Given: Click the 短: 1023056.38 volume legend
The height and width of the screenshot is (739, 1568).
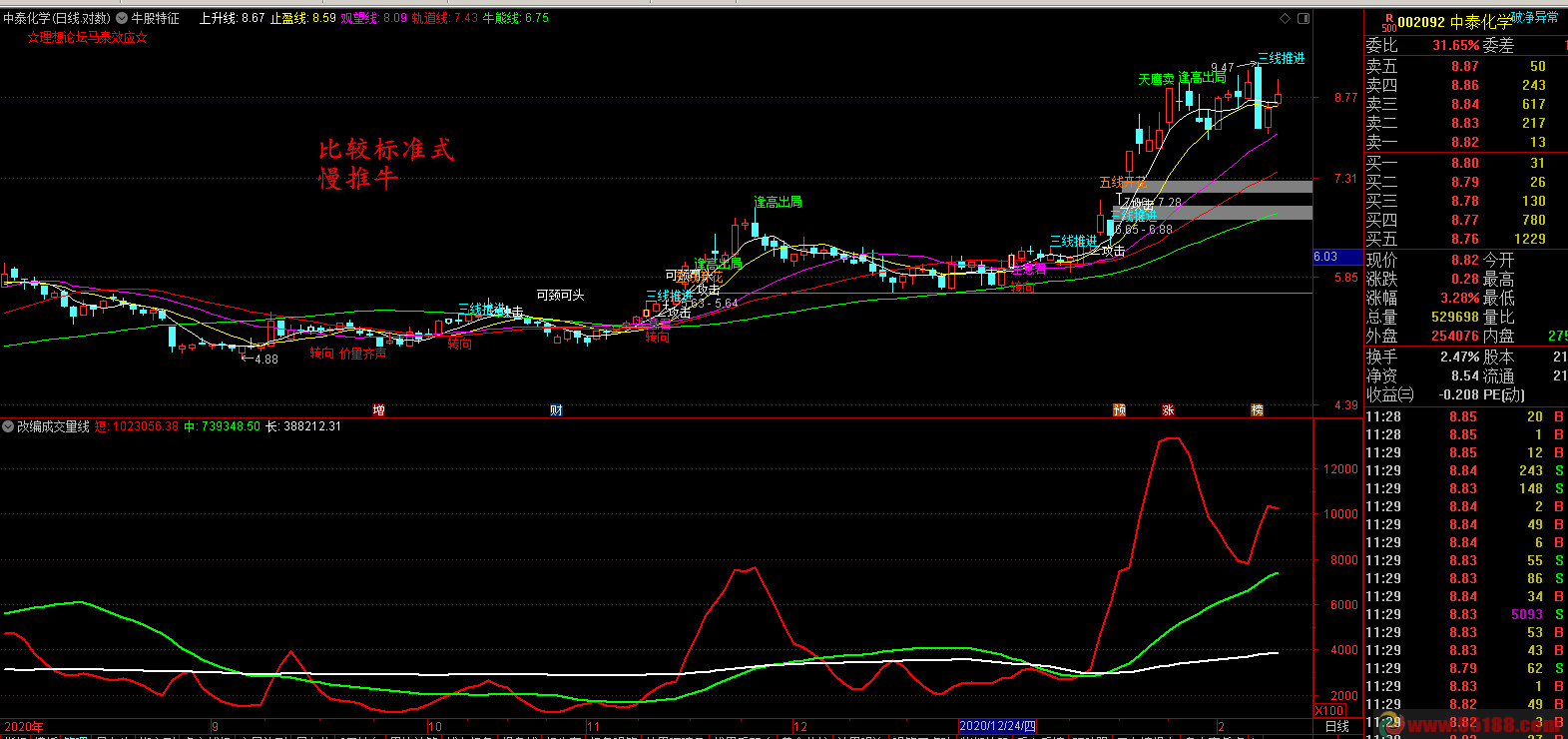Looking at the screenshot, I should tap(136, 426).
